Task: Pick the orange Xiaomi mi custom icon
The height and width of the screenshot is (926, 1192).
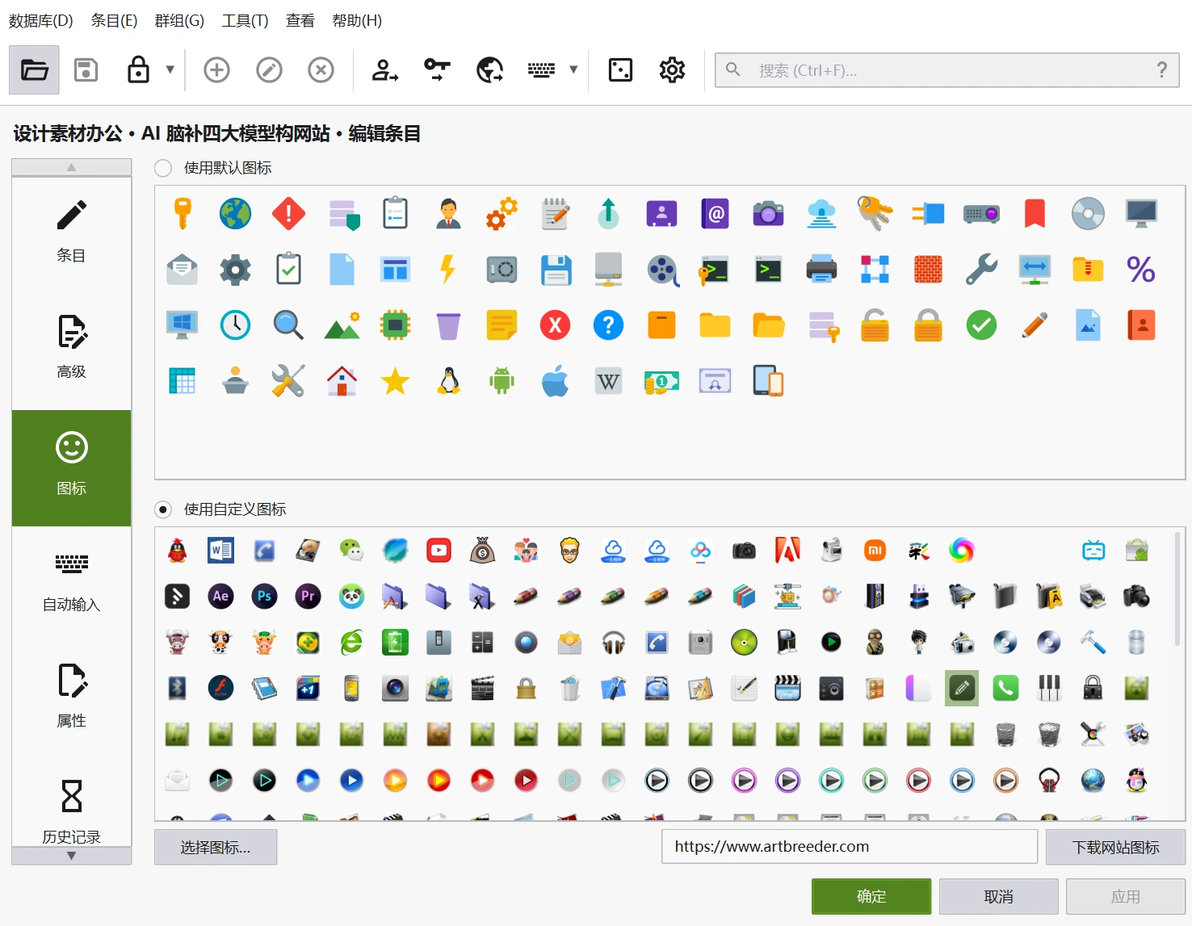Action: (875, 550)
